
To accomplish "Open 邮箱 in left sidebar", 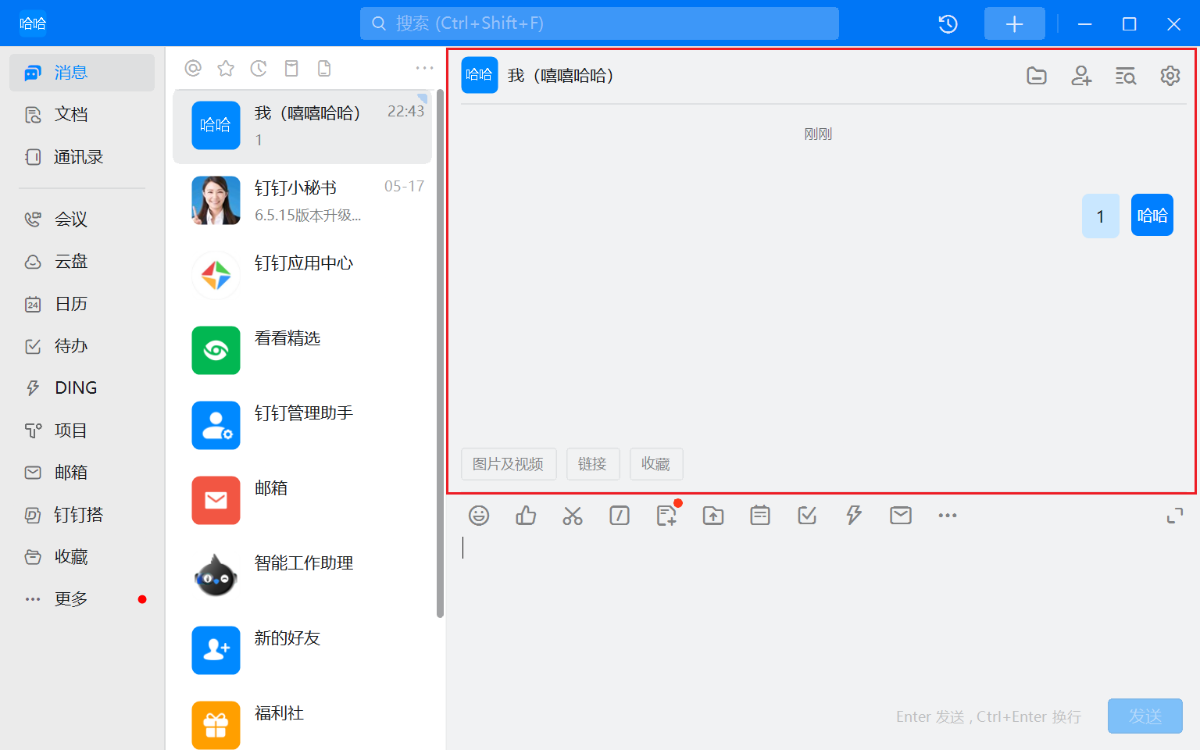I will pos(82,472).
